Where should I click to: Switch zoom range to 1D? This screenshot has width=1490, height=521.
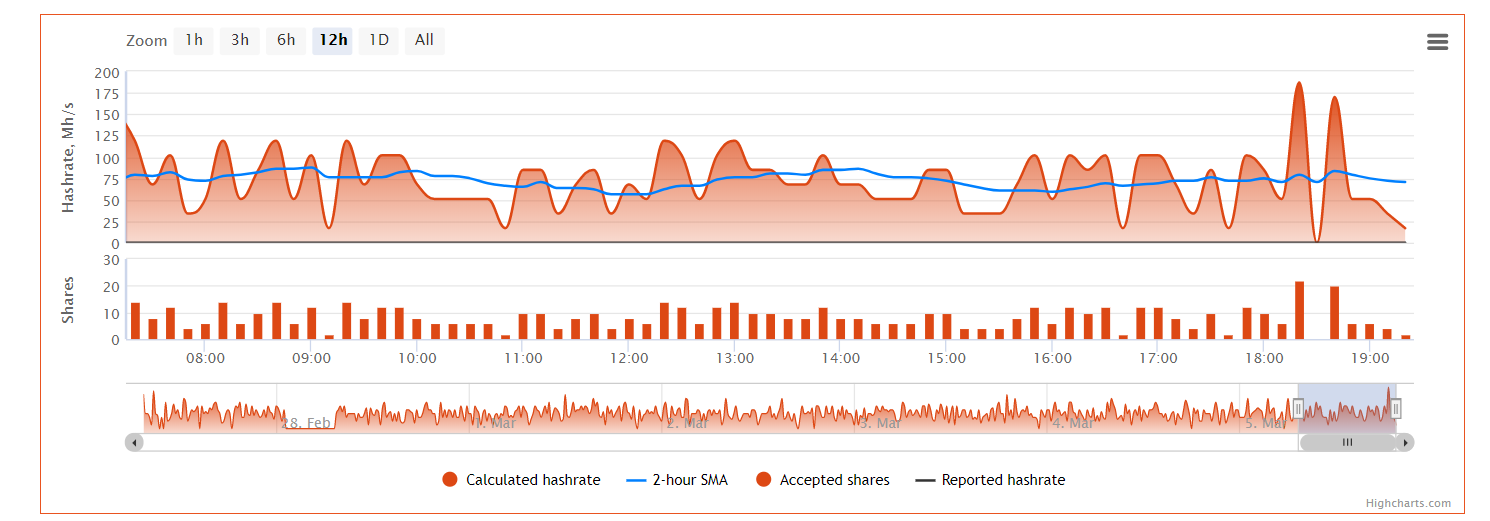(379, 41)
